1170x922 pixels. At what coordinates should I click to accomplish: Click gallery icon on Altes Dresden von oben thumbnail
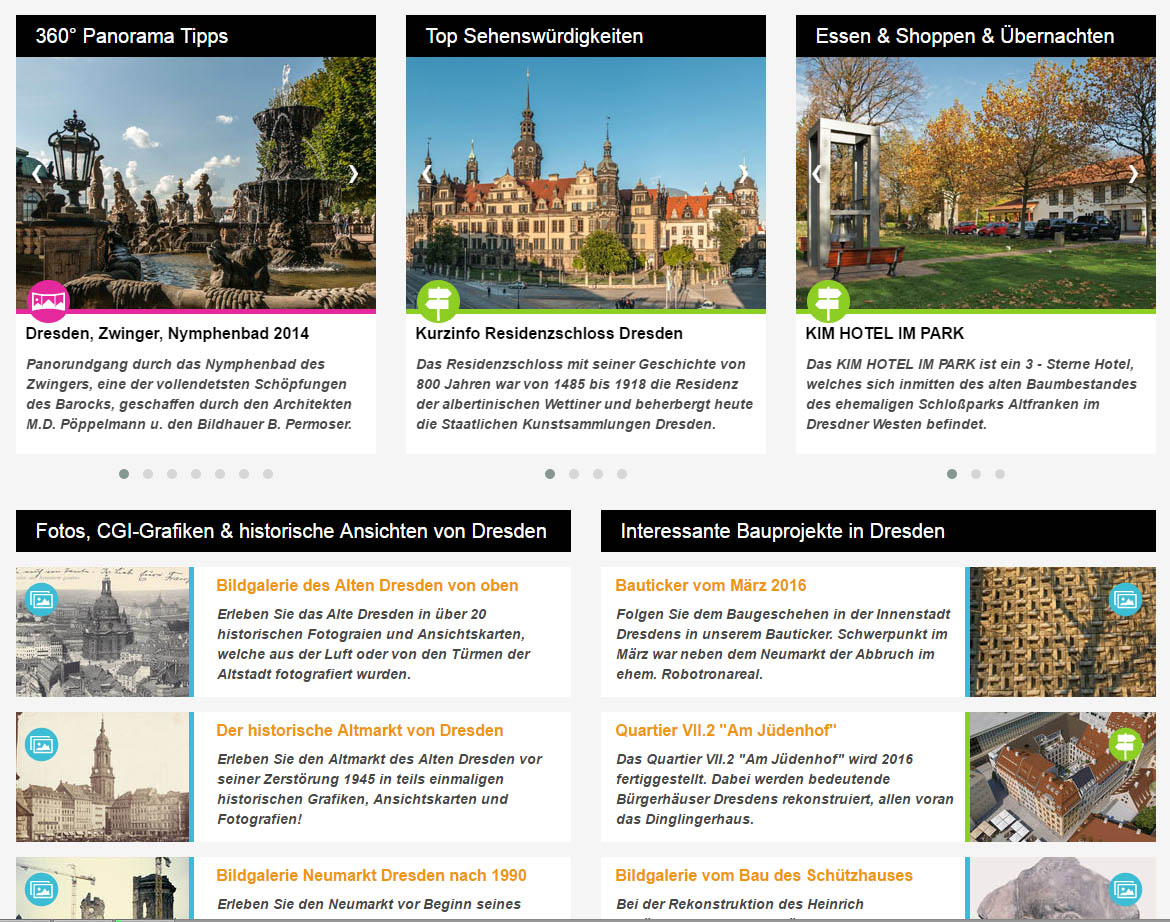[x=41, y=600]
